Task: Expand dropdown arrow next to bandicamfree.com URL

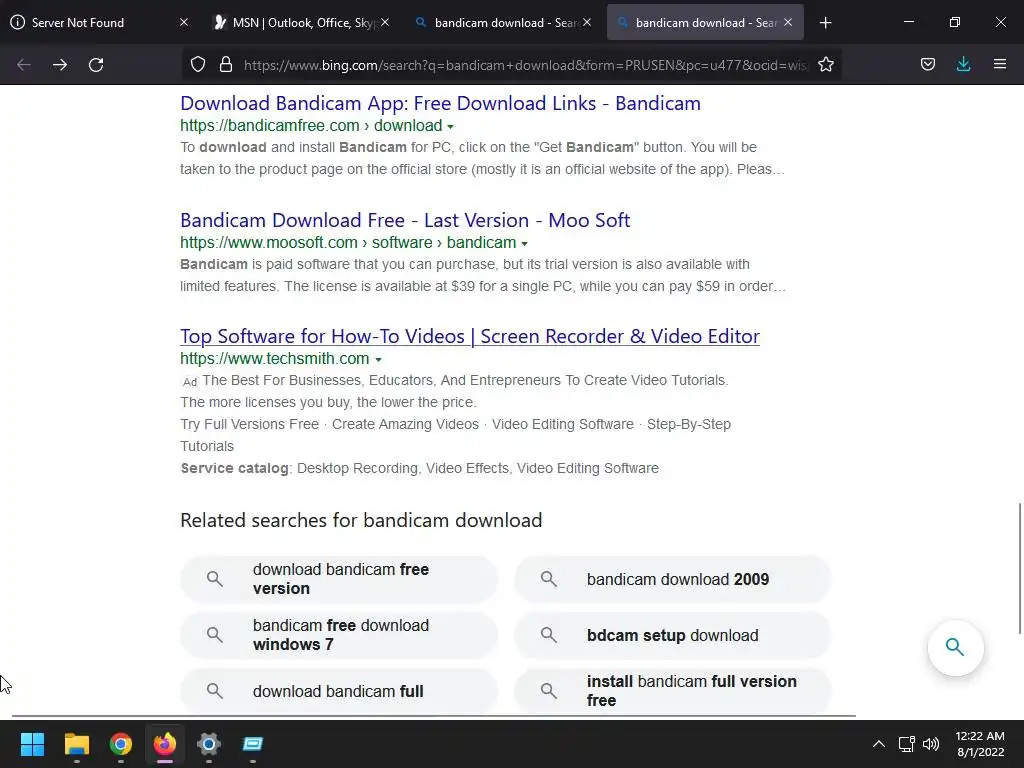Action: coord(451,127)
